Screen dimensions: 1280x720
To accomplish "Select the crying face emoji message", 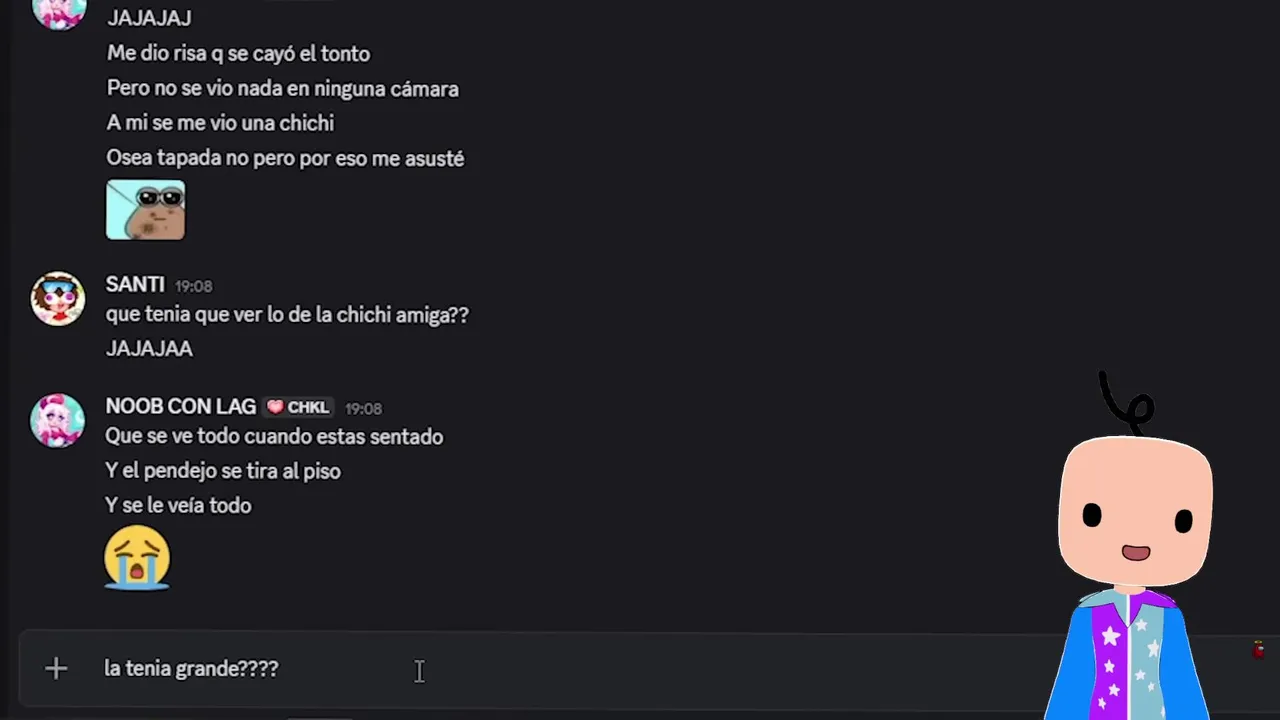I will point(137,557).
